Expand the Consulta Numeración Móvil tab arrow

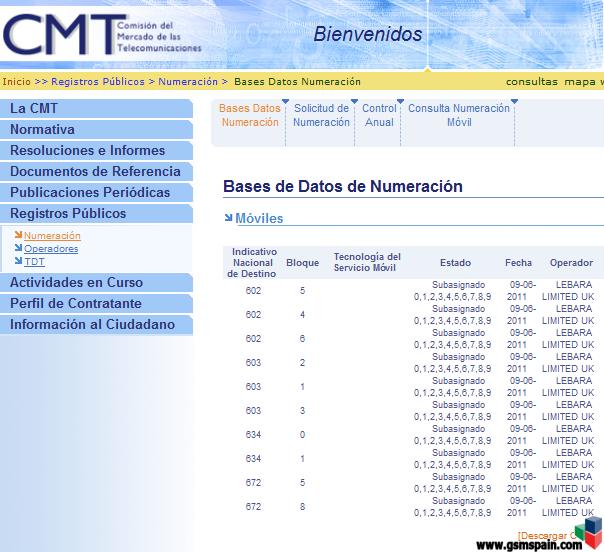(x=514, y=101)
